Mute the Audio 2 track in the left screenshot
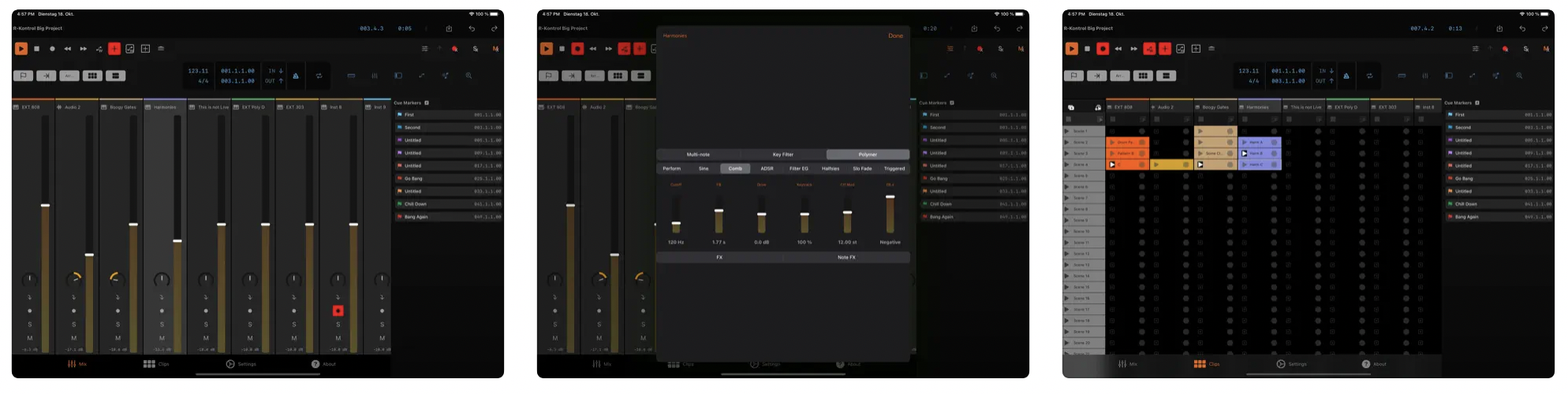The image size is (1568, 394). point(74,338)
